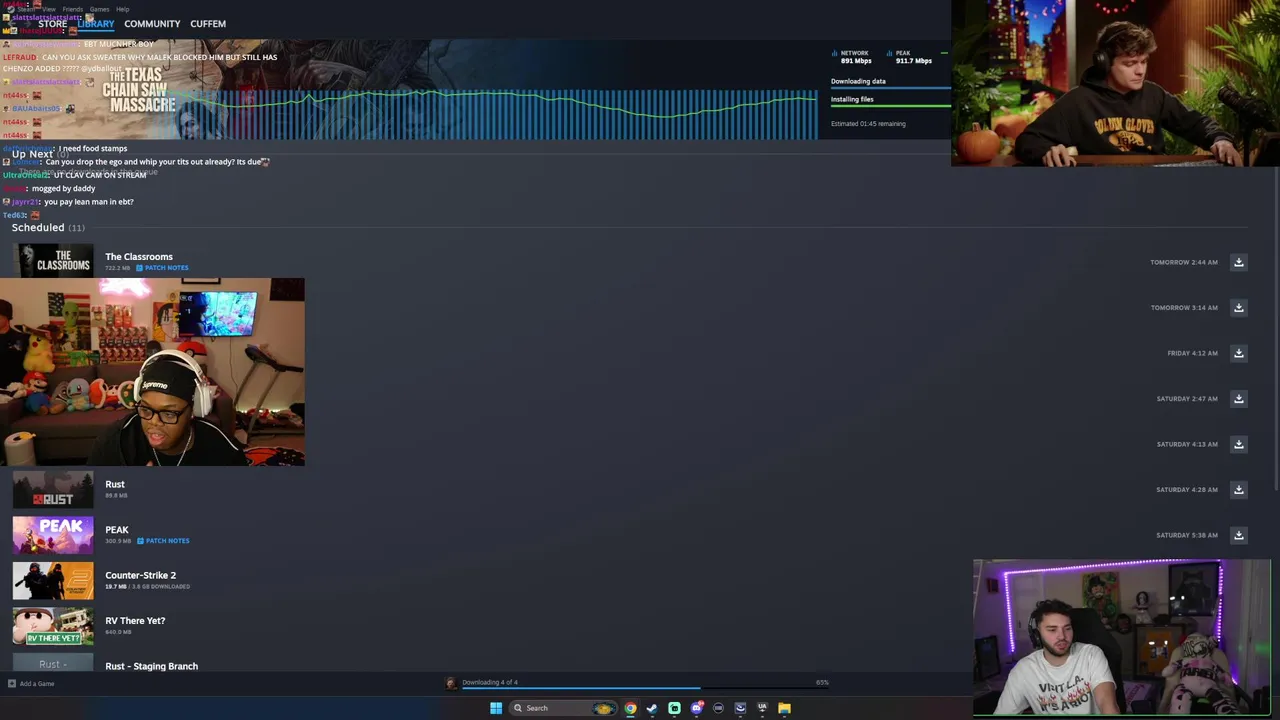The width and height of the screenshot is (1280, 720).
Task: Open the CUFFEM profile tab
Action: [x=208, y=24]
